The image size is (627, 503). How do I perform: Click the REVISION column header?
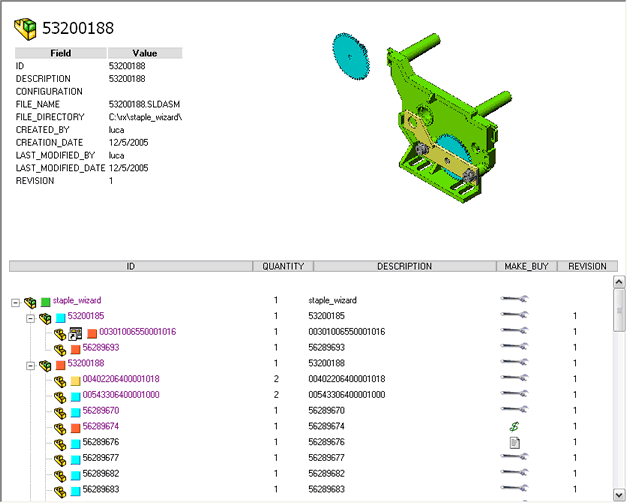pyautogui.click(x=587, y=266)
